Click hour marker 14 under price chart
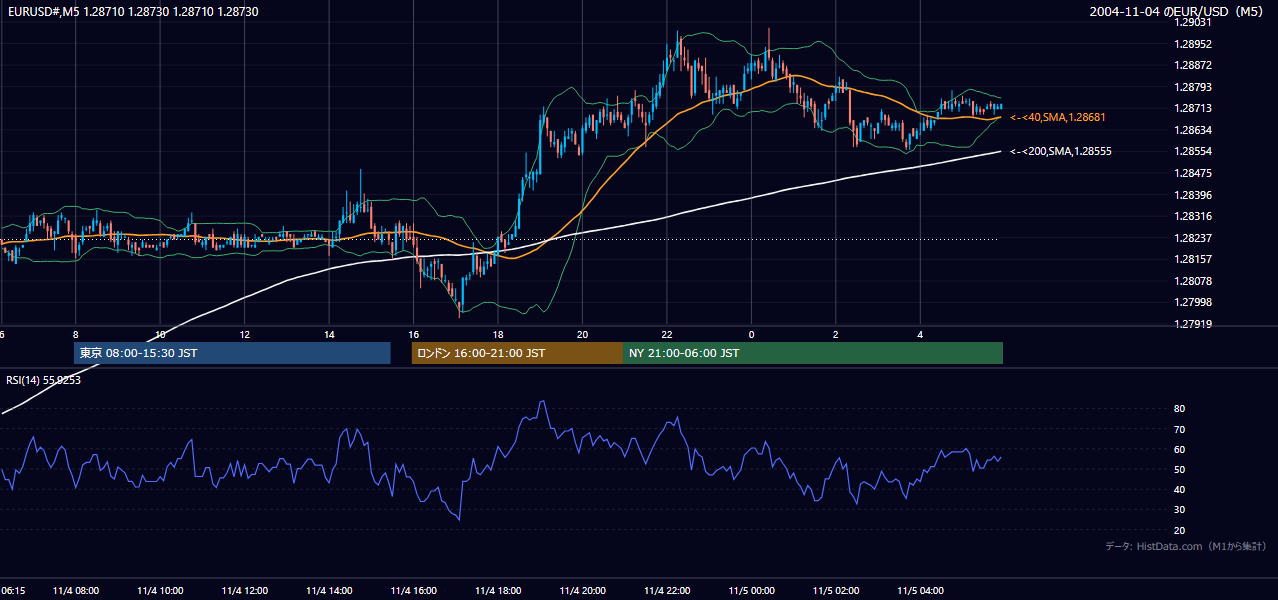 click(x=330, y=334)
